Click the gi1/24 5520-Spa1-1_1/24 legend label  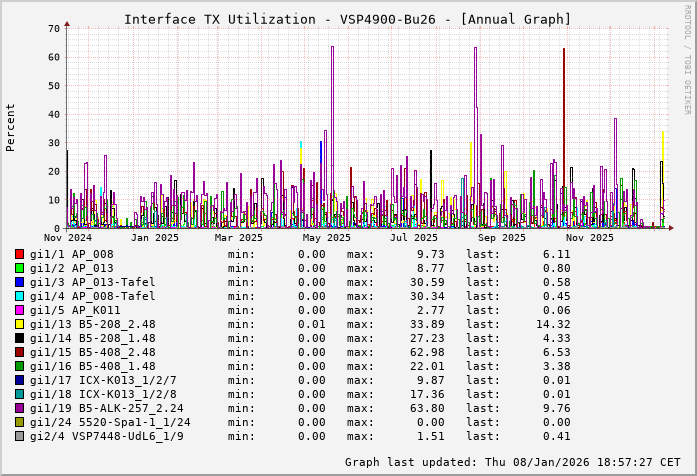[109, 422]
